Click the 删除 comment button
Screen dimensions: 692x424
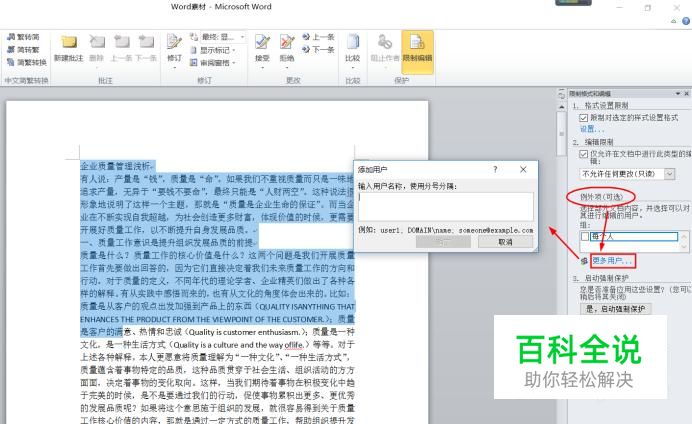tap(97, 49)
